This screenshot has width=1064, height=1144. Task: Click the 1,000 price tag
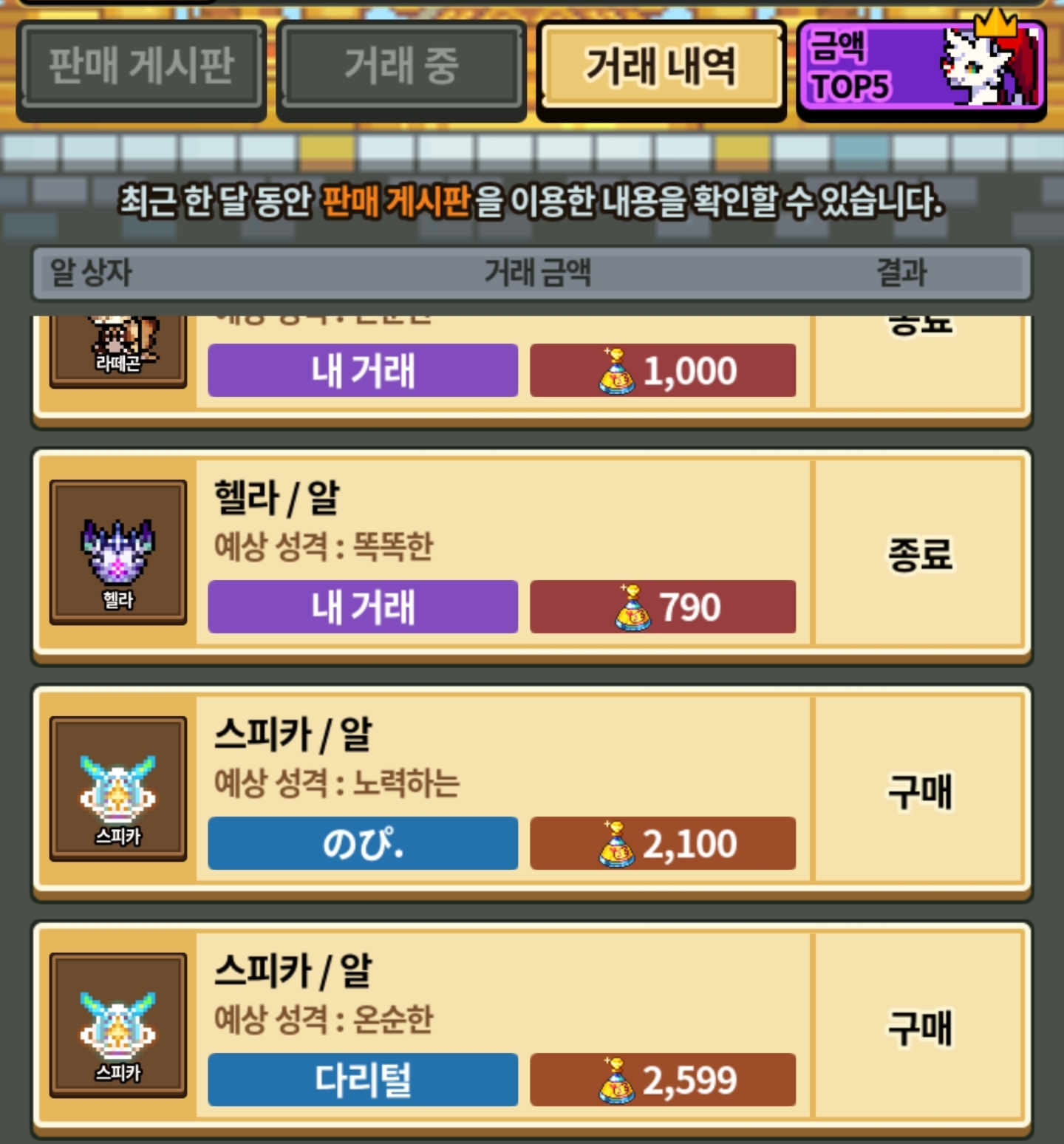[663, 370]
